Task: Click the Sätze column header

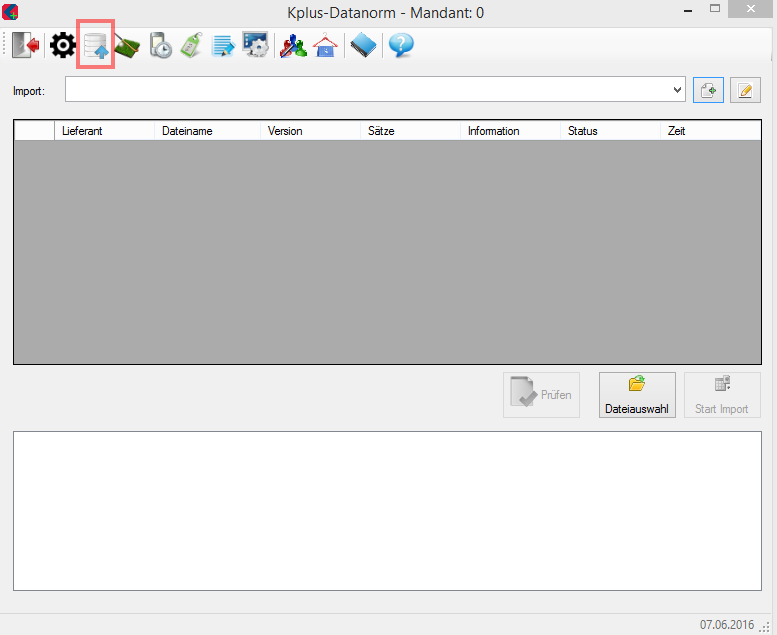Action: coord(410,131)
